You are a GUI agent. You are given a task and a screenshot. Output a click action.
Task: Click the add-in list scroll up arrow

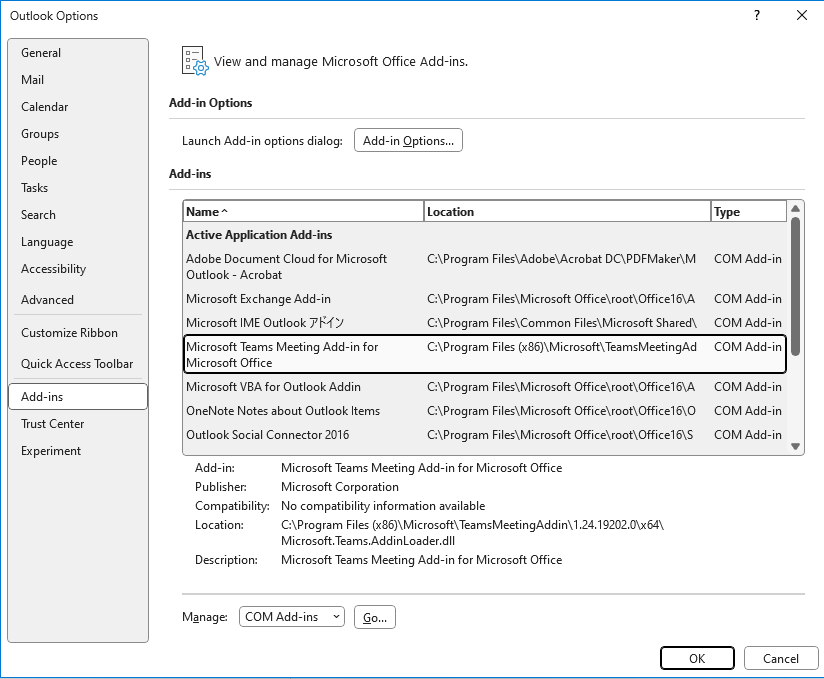pyautogui.click(x=796, y=209)
